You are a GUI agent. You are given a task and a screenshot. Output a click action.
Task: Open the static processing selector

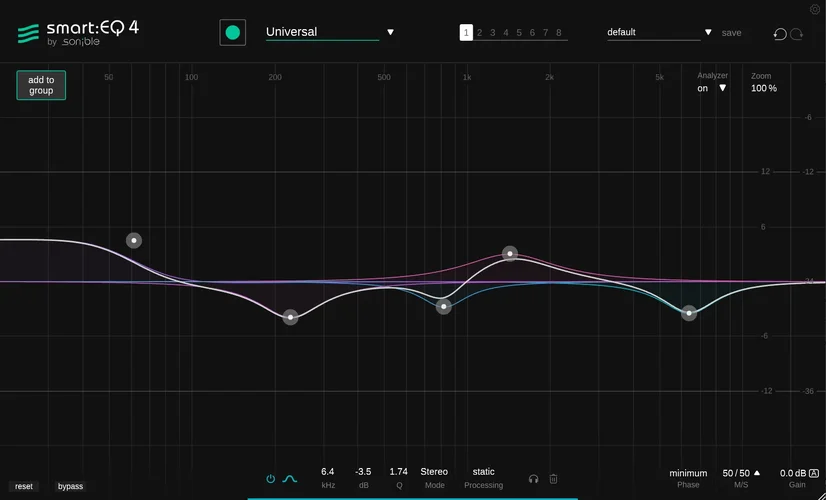(x=483, y=472)
